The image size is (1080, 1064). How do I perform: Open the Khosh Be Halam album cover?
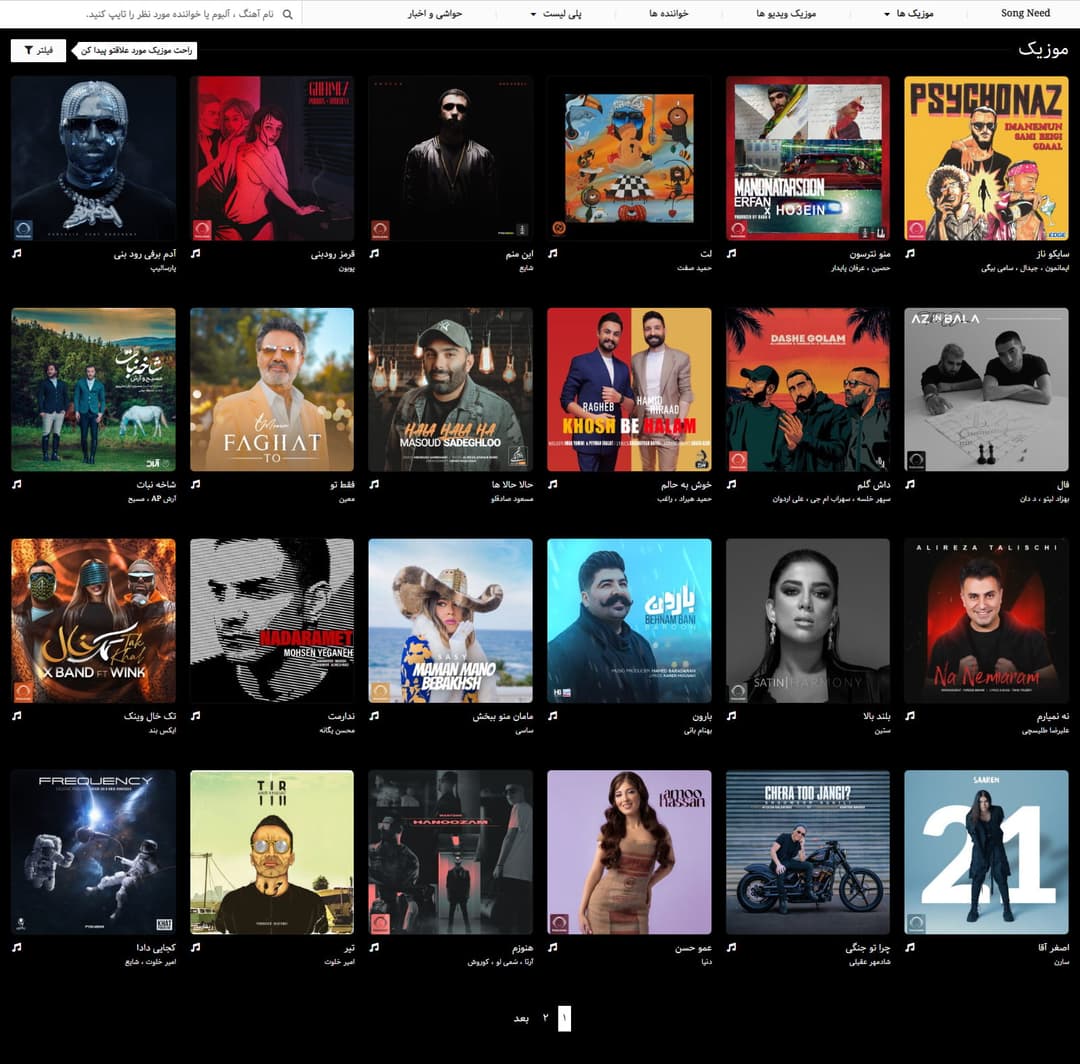click(630, 390)
